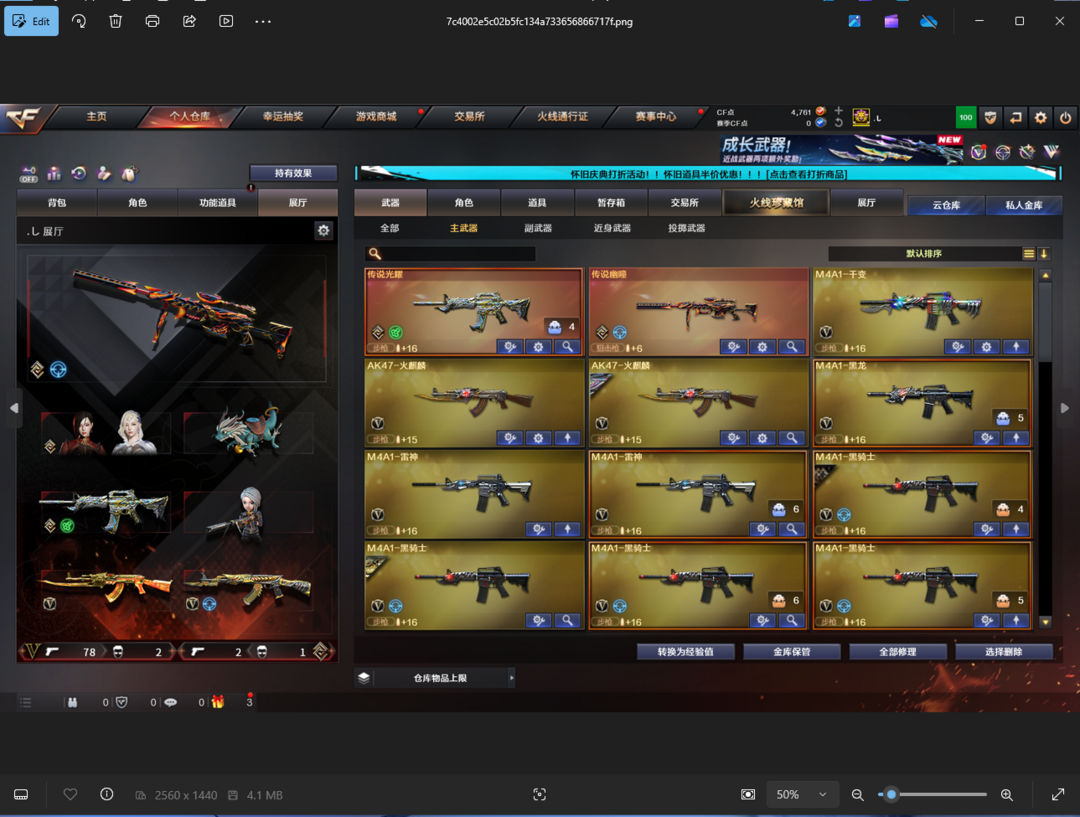Open the 游戏商城 navigation tab

pyautogui.click(x=376, y=116)
